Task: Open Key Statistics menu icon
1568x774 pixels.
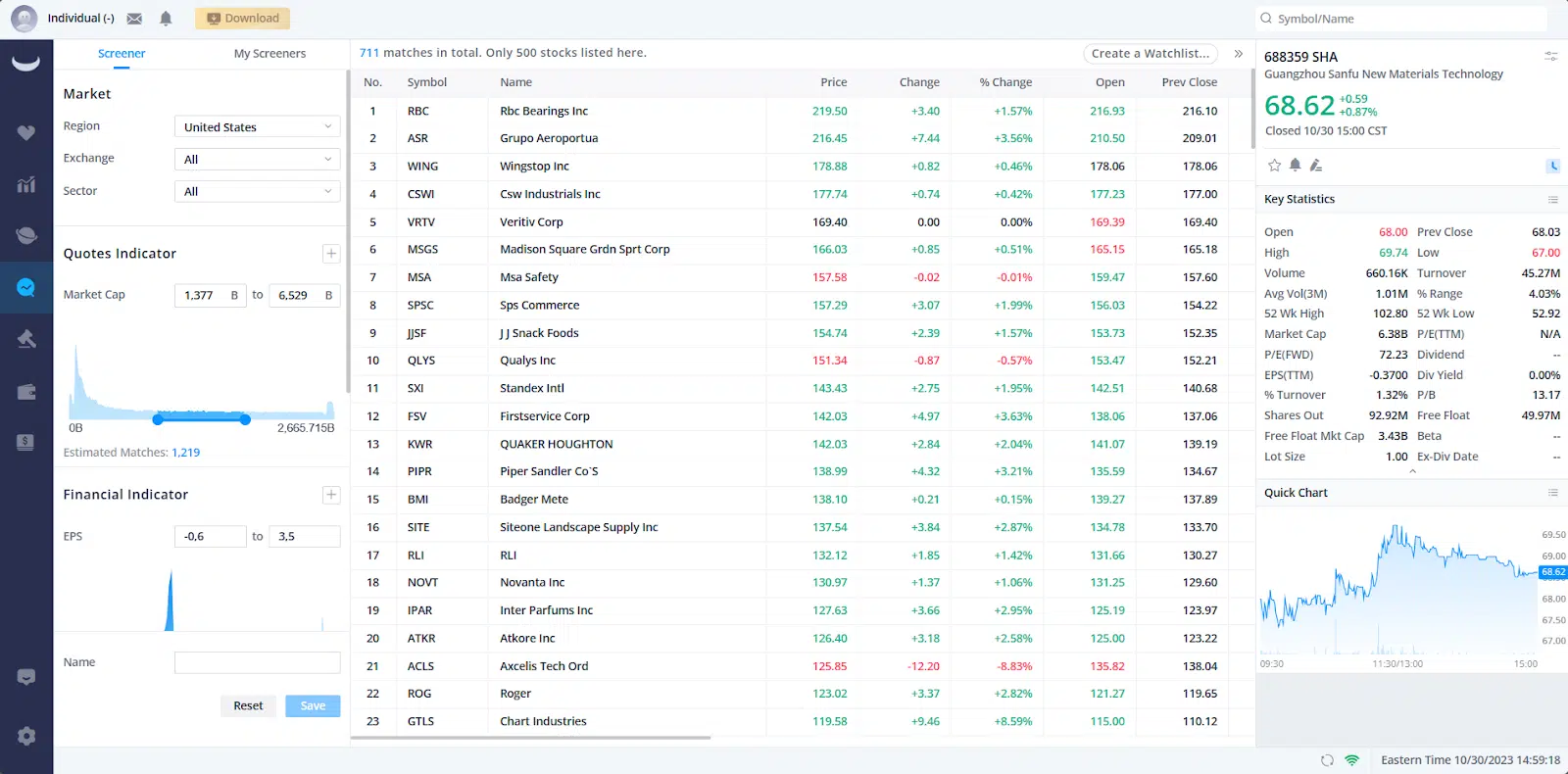Action: tap(1553, 199)
